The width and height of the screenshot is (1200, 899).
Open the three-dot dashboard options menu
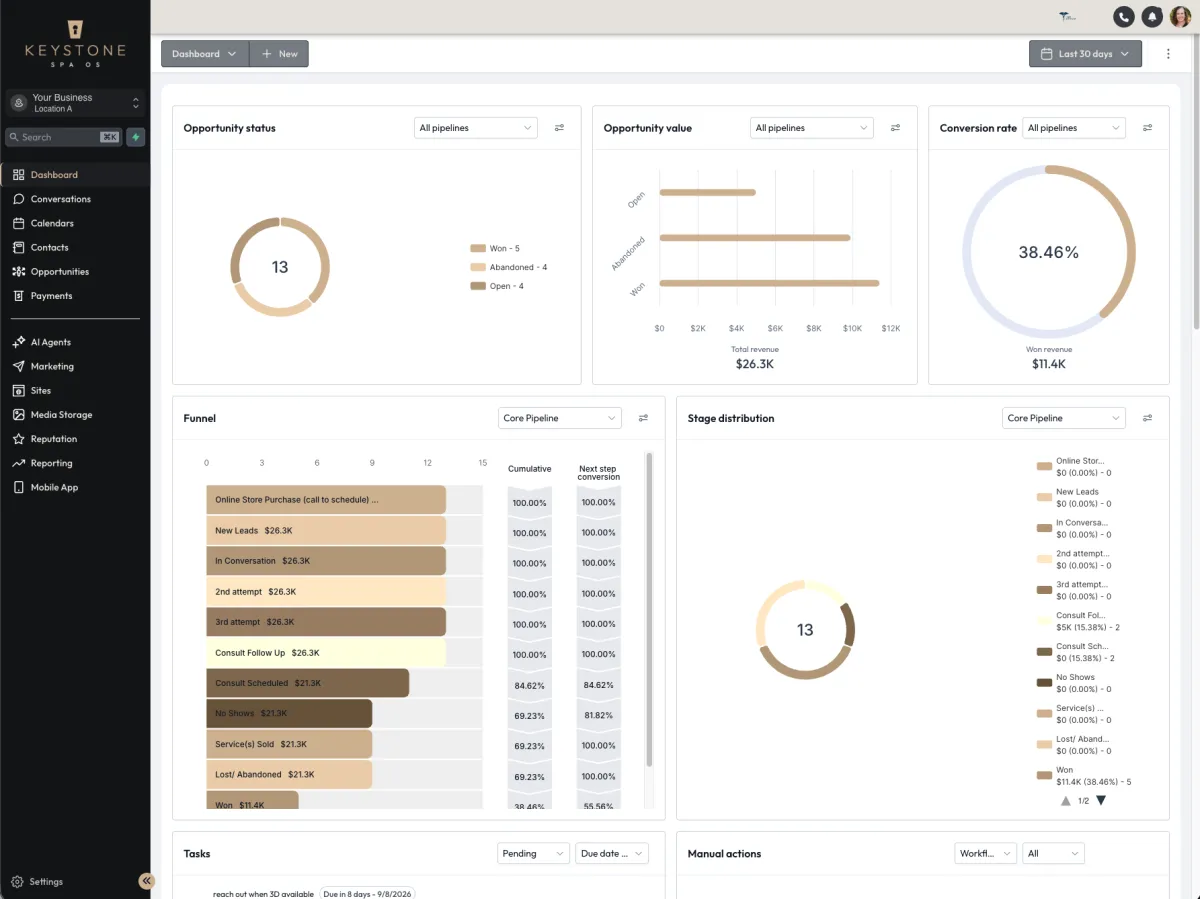(x=1168, y=54)
